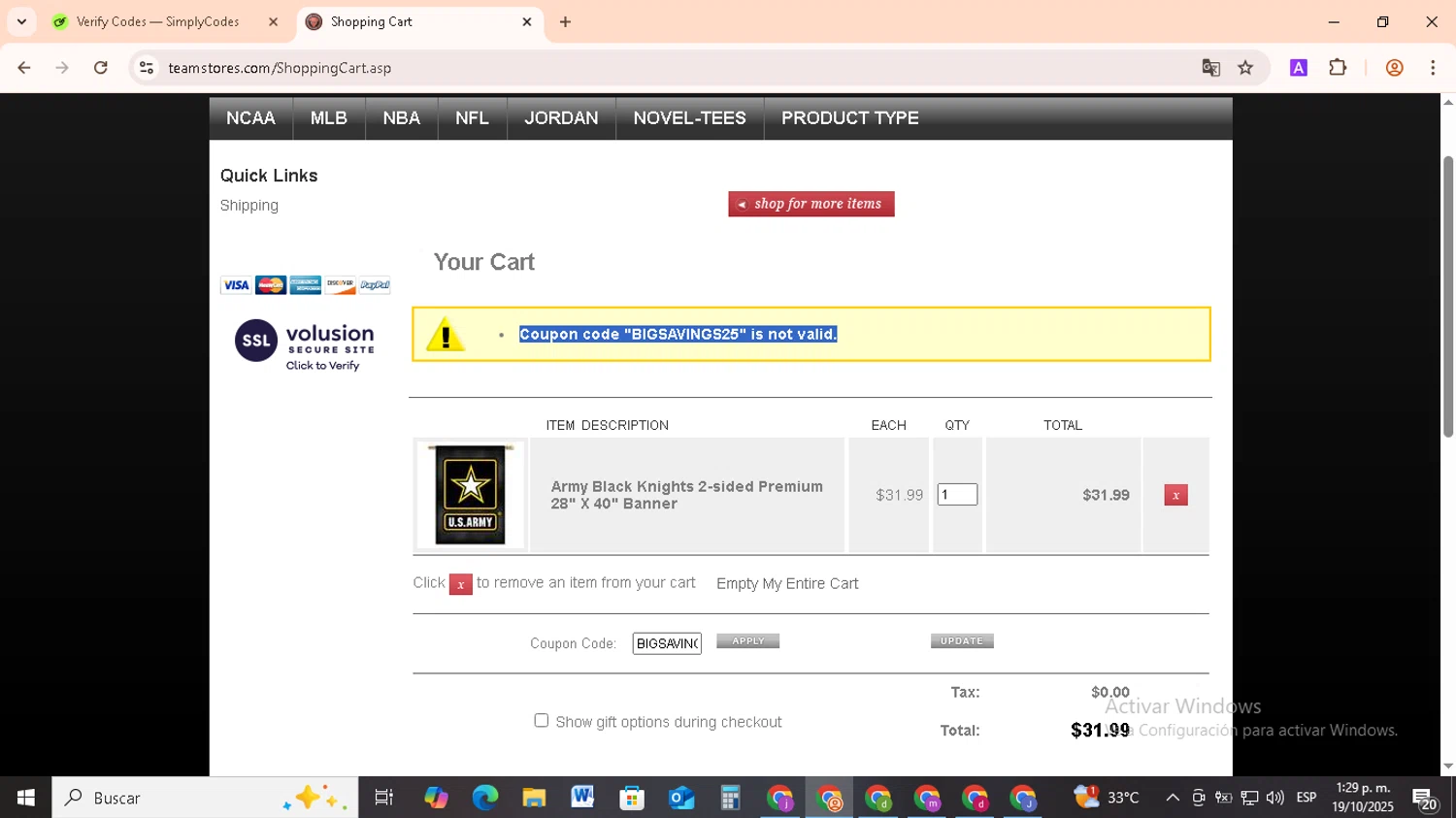
Task: Open Copilot from taskbar
Action: [x=436, y=798]
